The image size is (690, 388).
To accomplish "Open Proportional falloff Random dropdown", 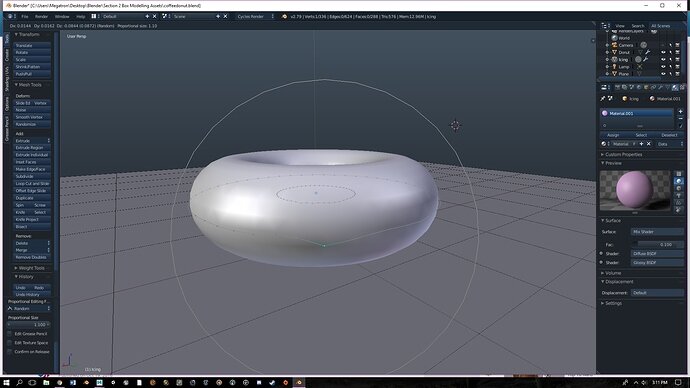I will [x=29, y=309].
